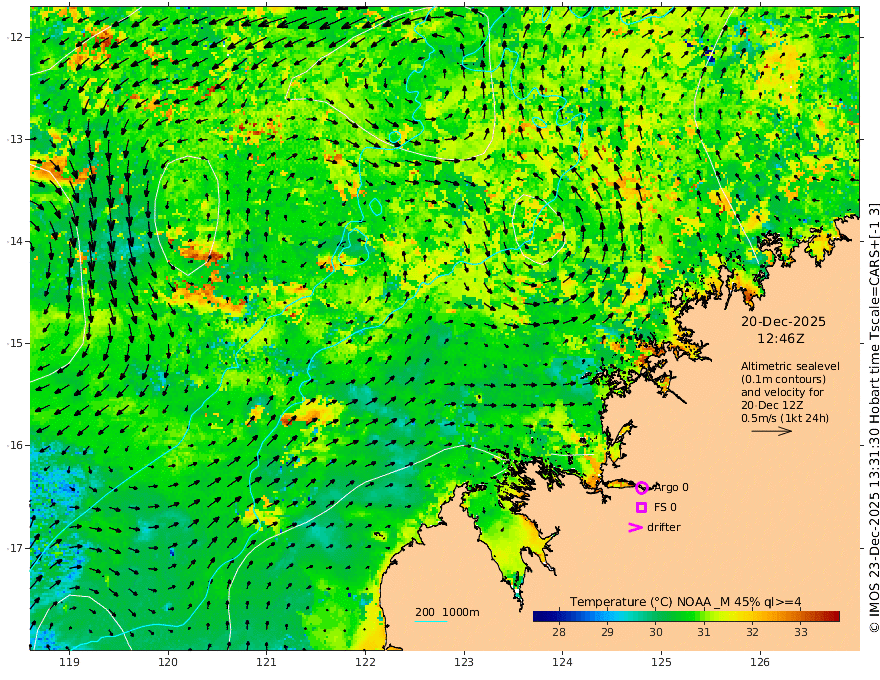Click the 28 tick on the colorbar

[x=558, y=632]
